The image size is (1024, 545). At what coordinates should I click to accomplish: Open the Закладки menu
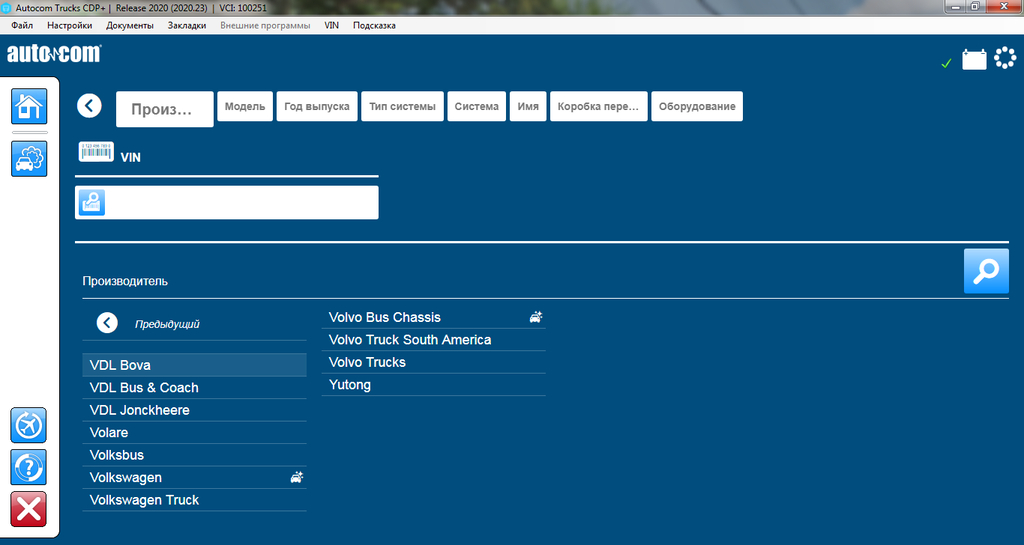tap(187, 25)
